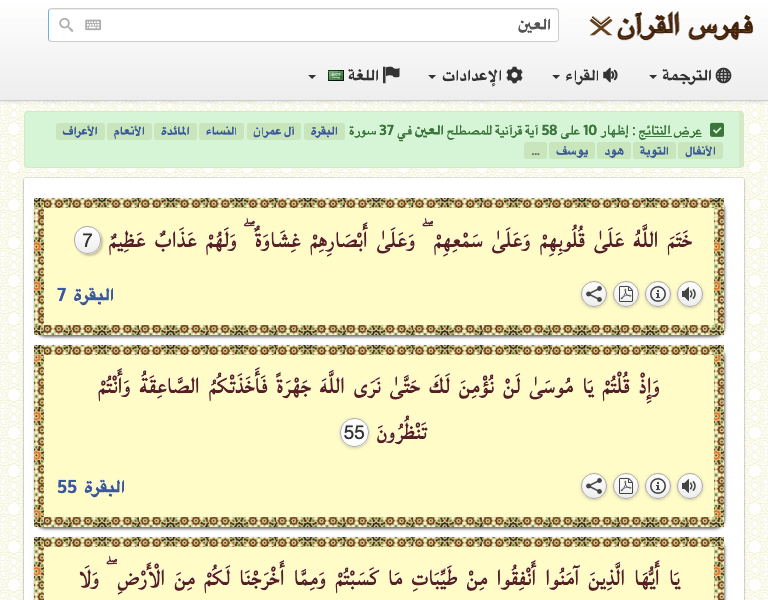Click the البقرة 7 verse reference link
Viewport: 768px width, 600px height.
click(x=86, y=295)
